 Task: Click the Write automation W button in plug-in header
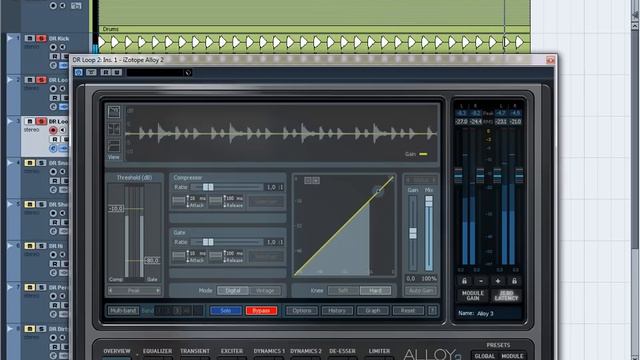[116, 72]
